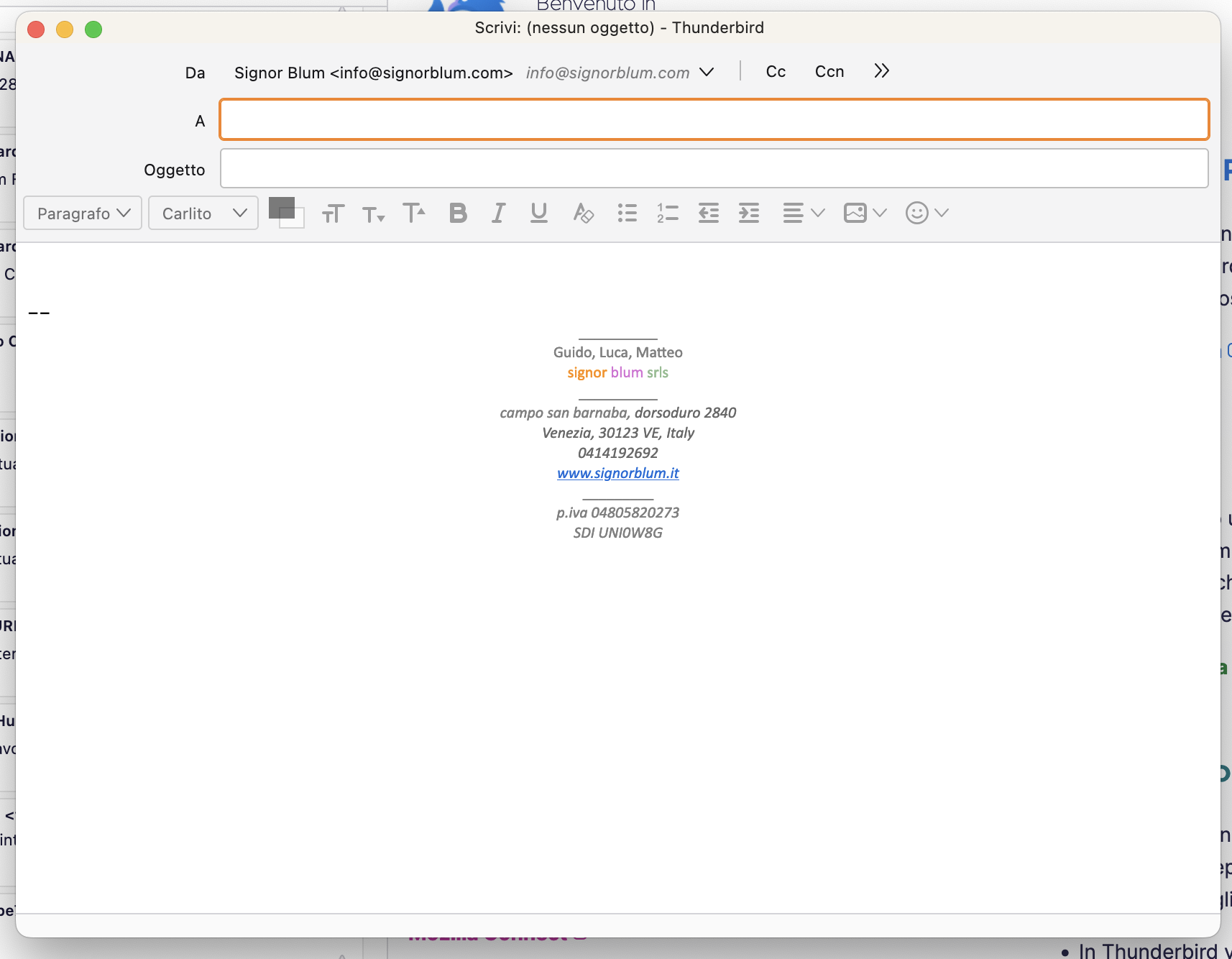Open the Carlito font dropdown
1232x959 pixels.
click(x=203, y=214)
